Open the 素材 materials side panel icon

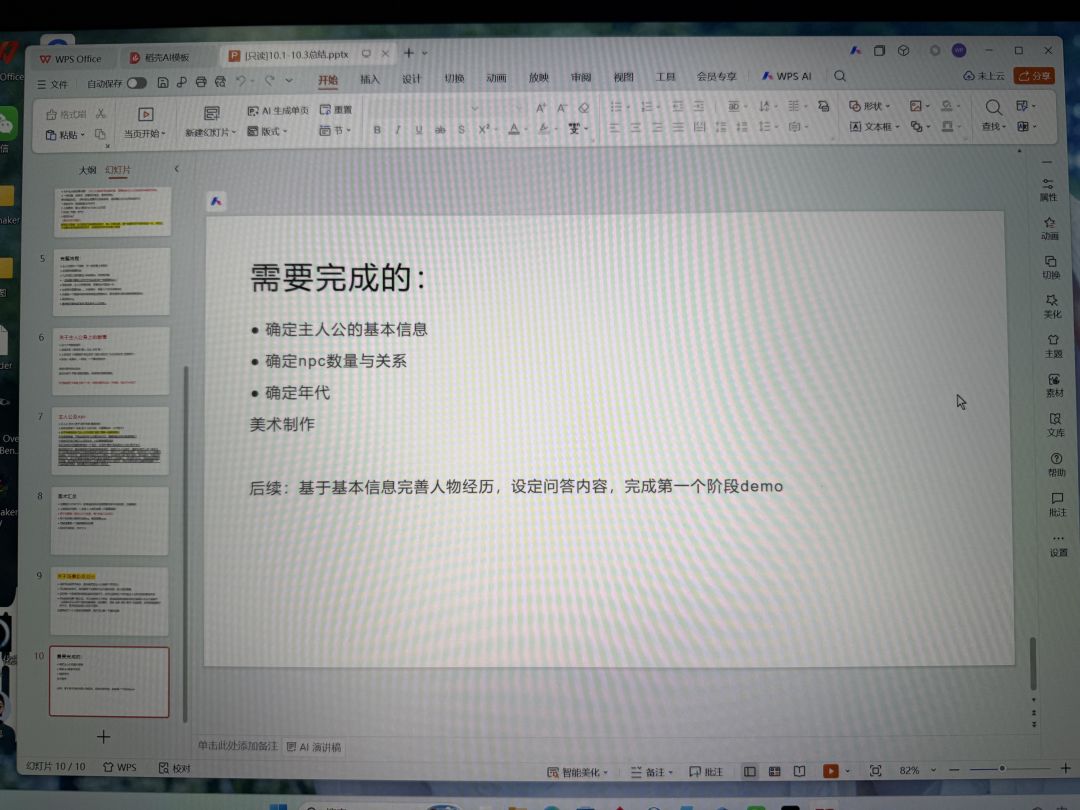pos(1055,385)
